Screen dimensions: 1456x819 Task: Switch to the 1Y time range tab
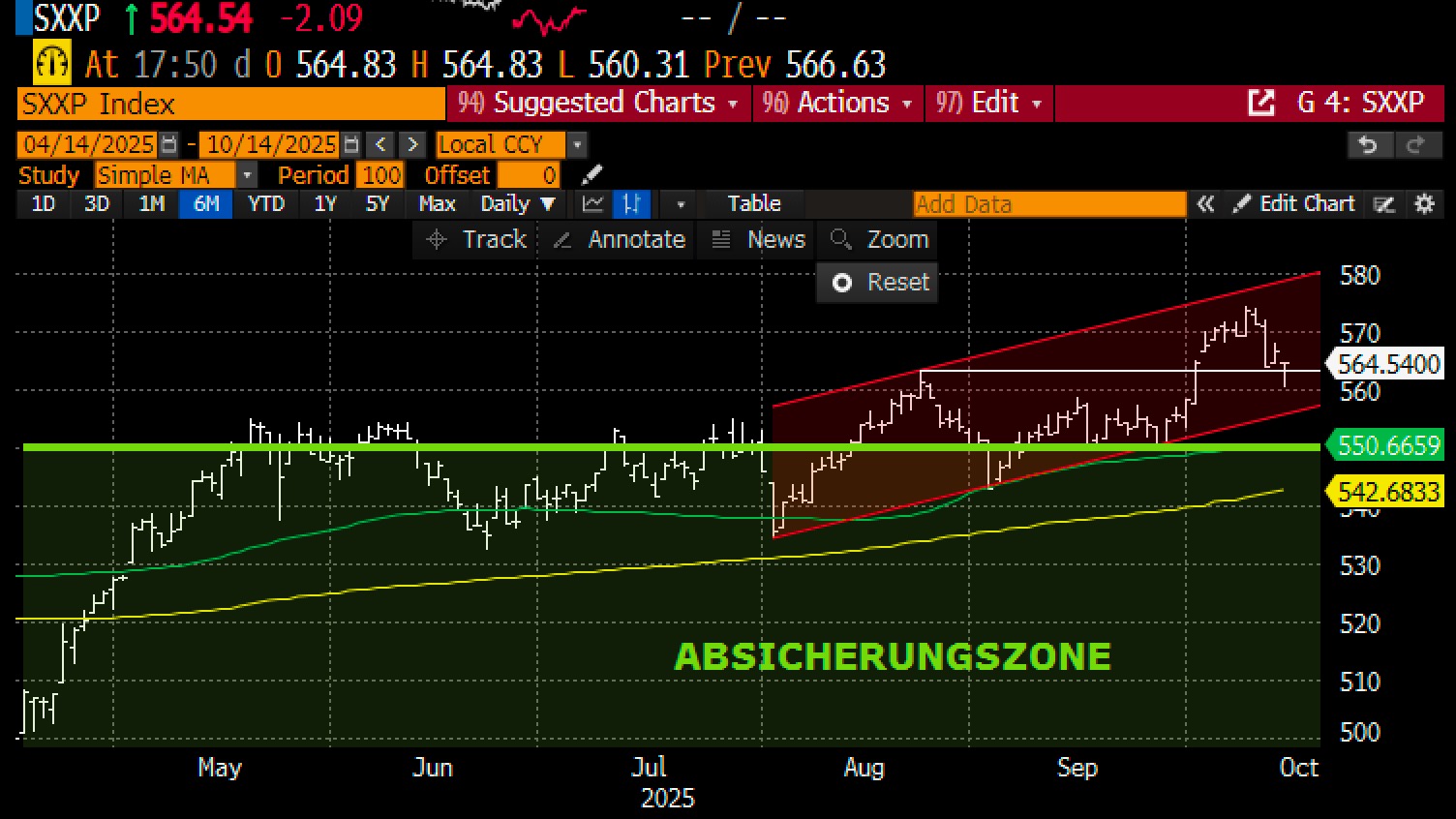[325, 204]
